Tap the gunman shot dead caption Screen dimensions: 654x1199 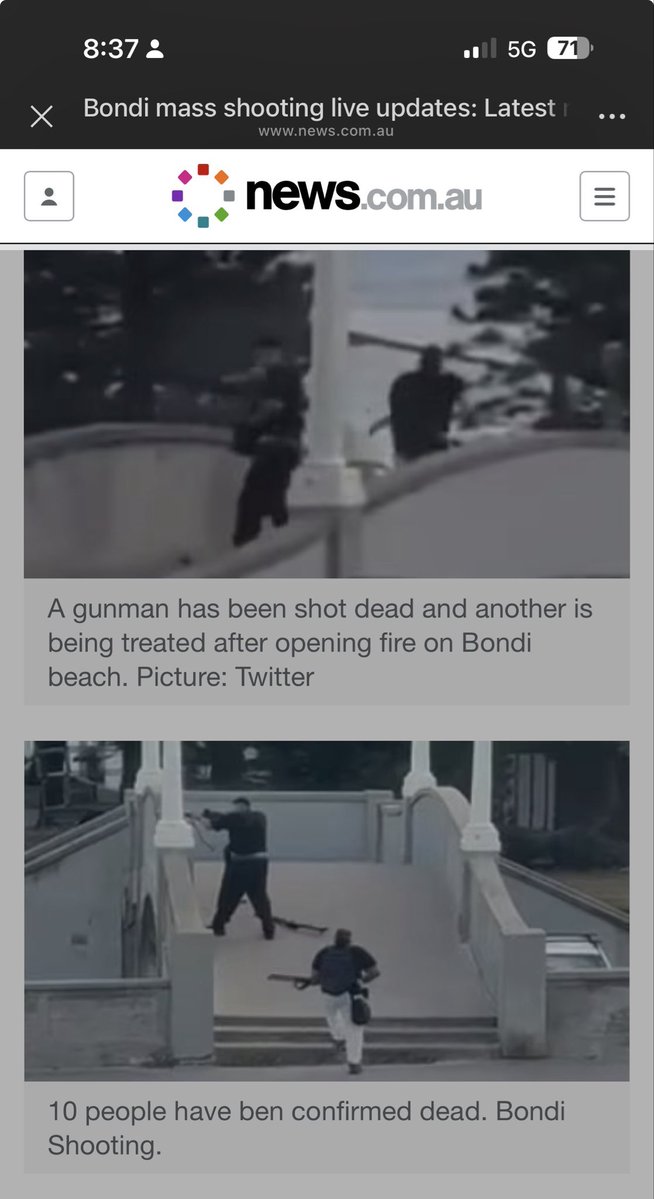coord(320,642)
